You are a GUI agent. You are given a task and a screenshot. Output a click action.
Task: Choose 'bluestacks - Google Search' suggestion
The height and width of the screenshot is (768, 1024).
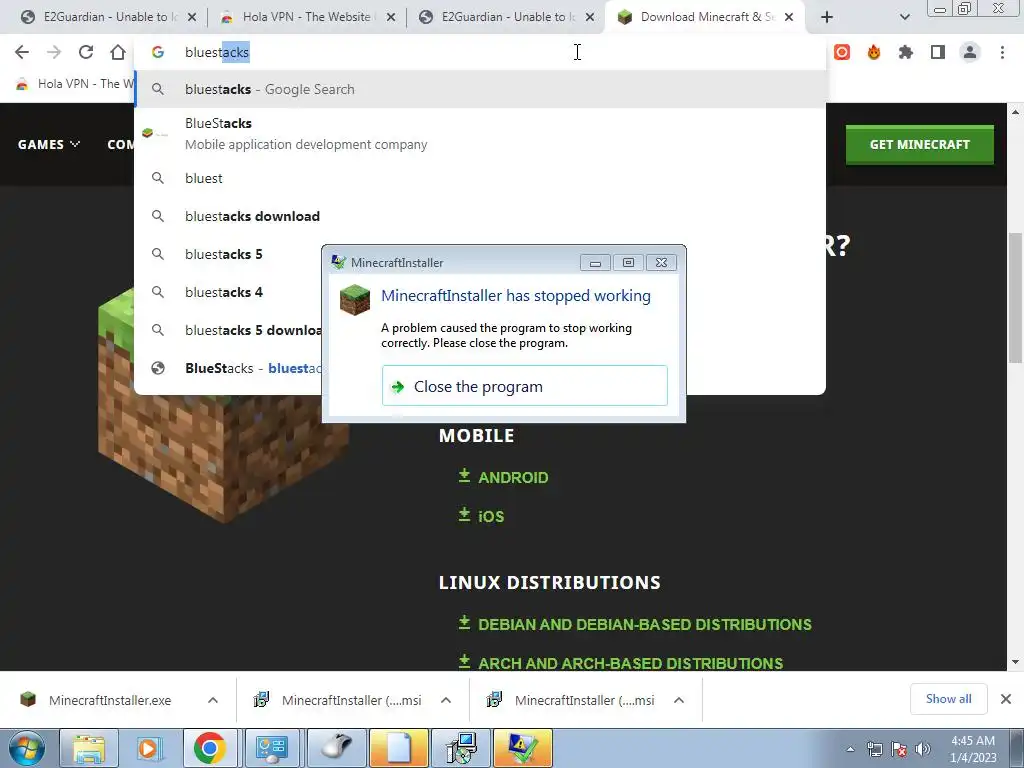coord(480,89)
